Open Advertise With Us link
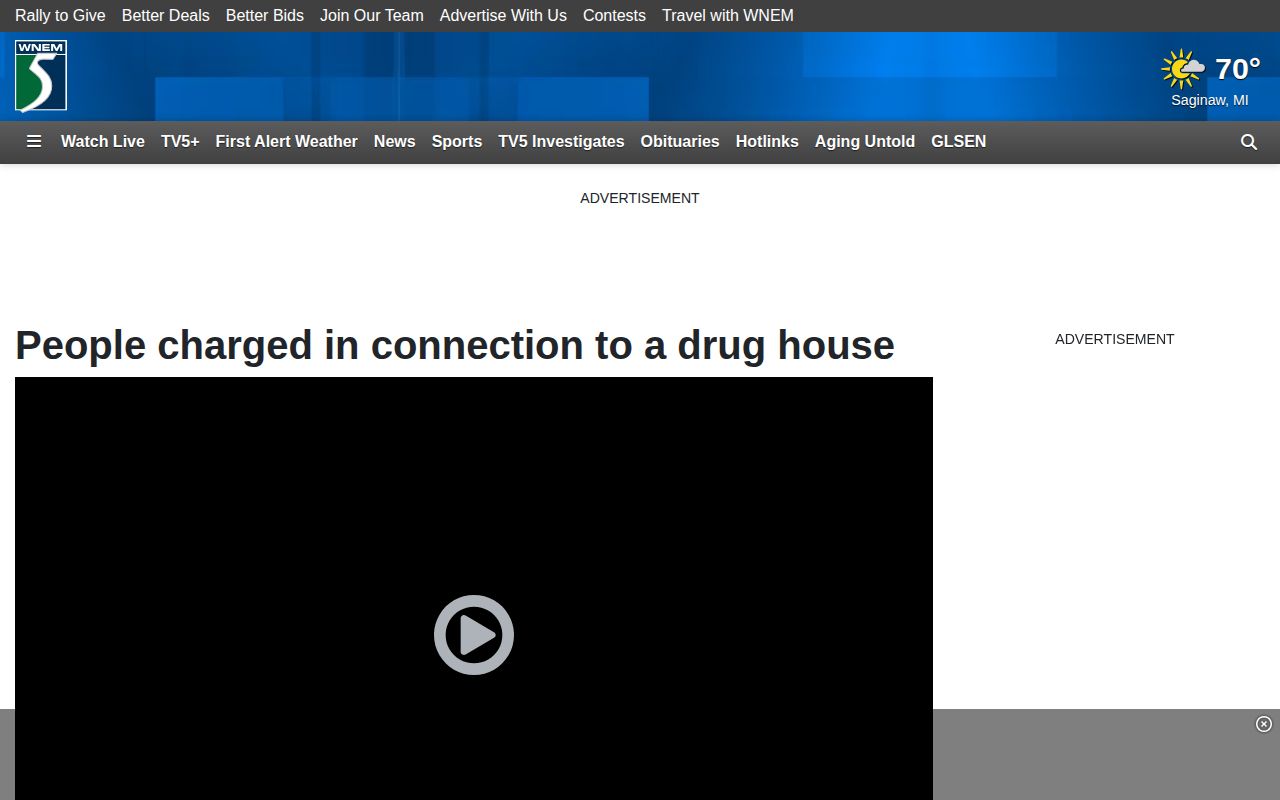Screen dimensions: 1280x800 [x=503, y=16]
